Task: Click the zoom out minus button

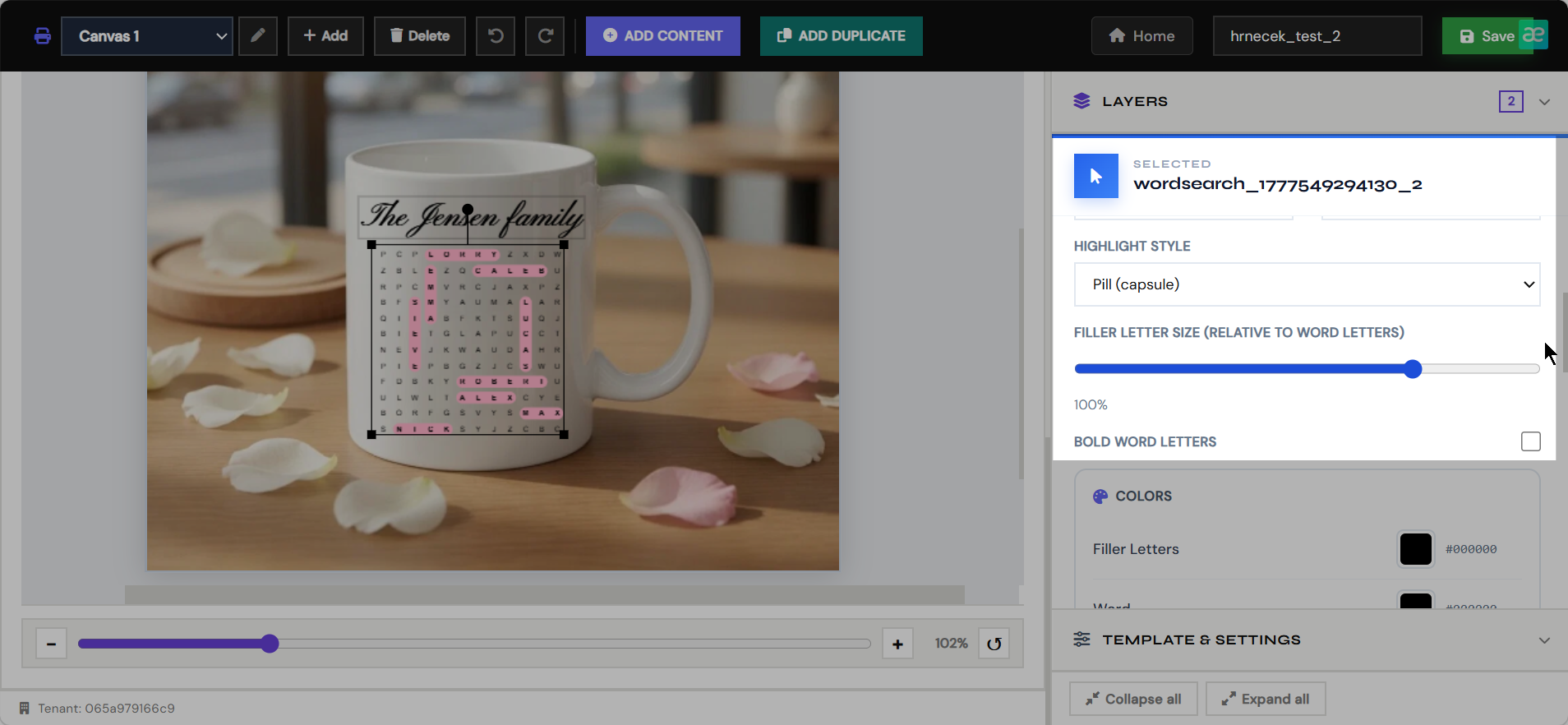Action: tap(51, 644)
